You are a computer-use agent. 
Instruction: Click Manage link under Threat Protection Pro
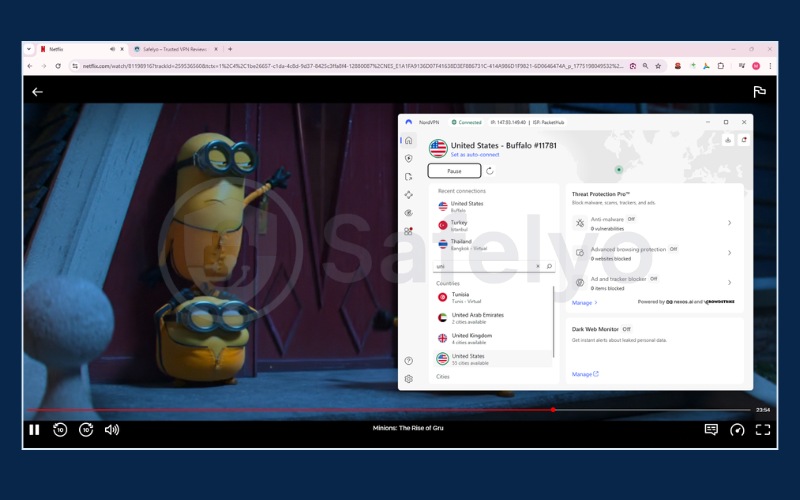pyautogui.click(x=584, y=303)
